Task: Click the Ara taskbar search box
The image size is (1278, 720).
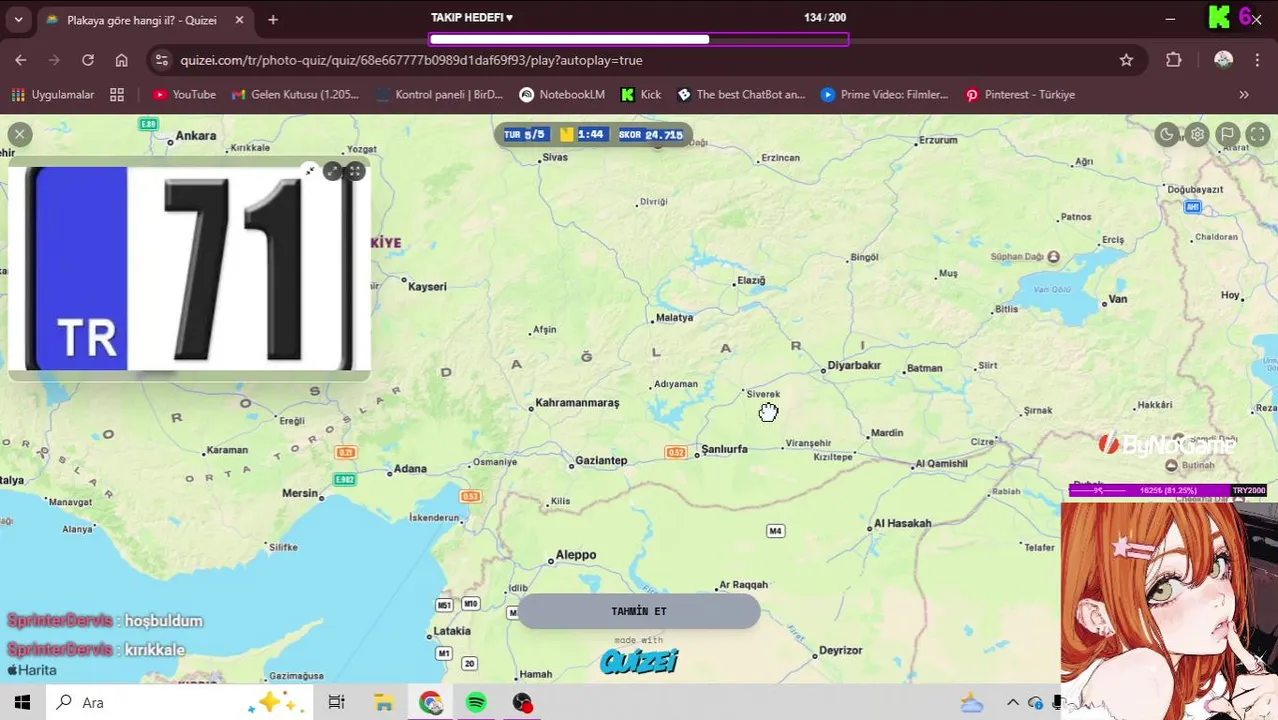Action: pos(180,703)
